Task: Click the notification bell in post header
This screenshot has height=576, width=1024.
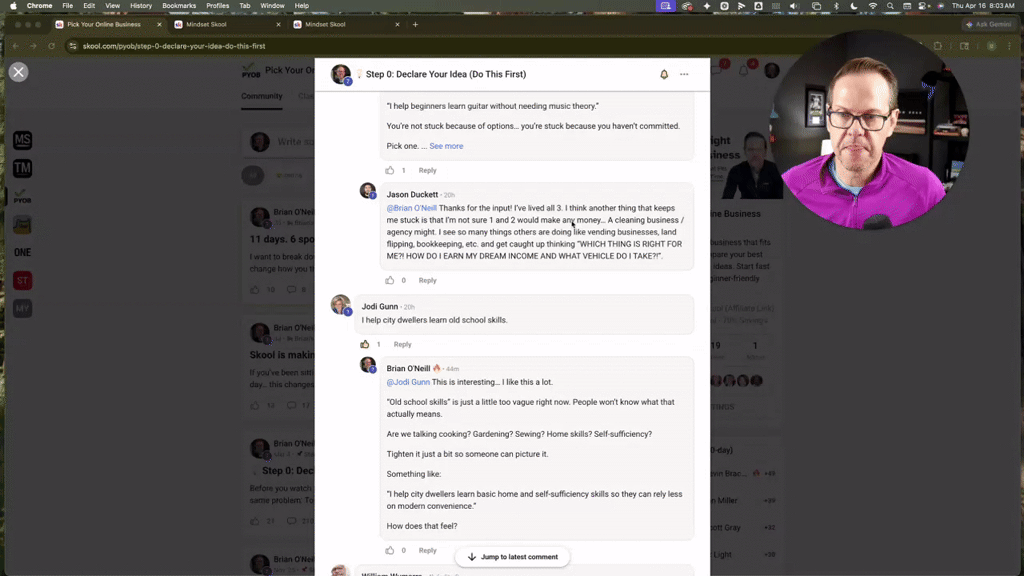Action: click(x=664, y=74)
